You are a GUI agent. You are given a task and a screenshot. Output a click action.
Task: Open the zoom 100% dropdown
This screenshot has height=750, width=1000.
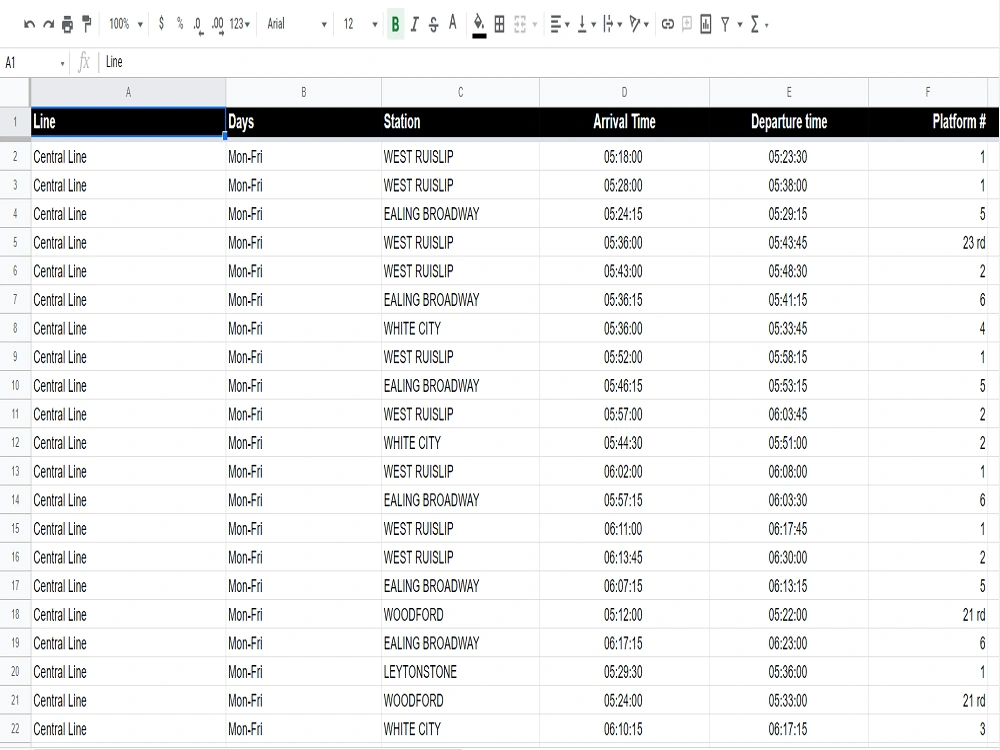click(x=126, y=24)
